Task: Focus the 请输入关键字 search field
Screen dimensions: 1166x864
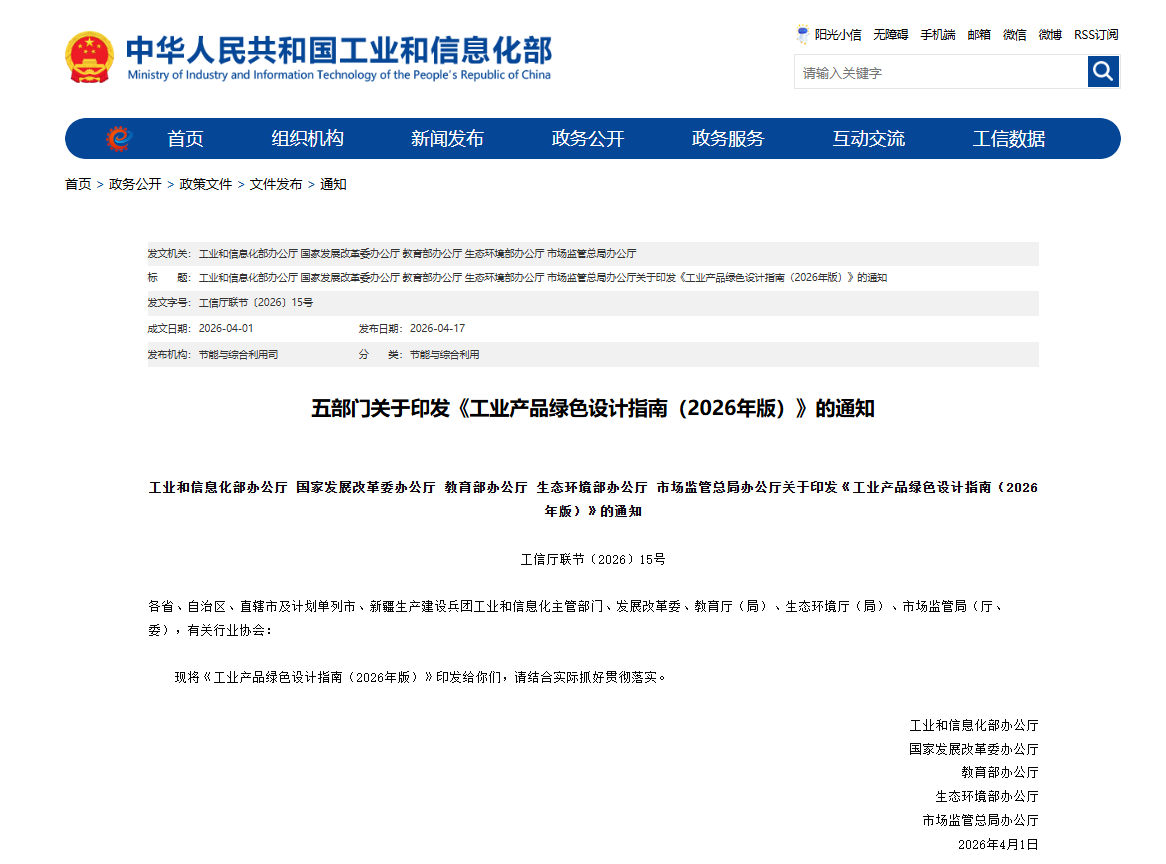Action: pos(941,72)
